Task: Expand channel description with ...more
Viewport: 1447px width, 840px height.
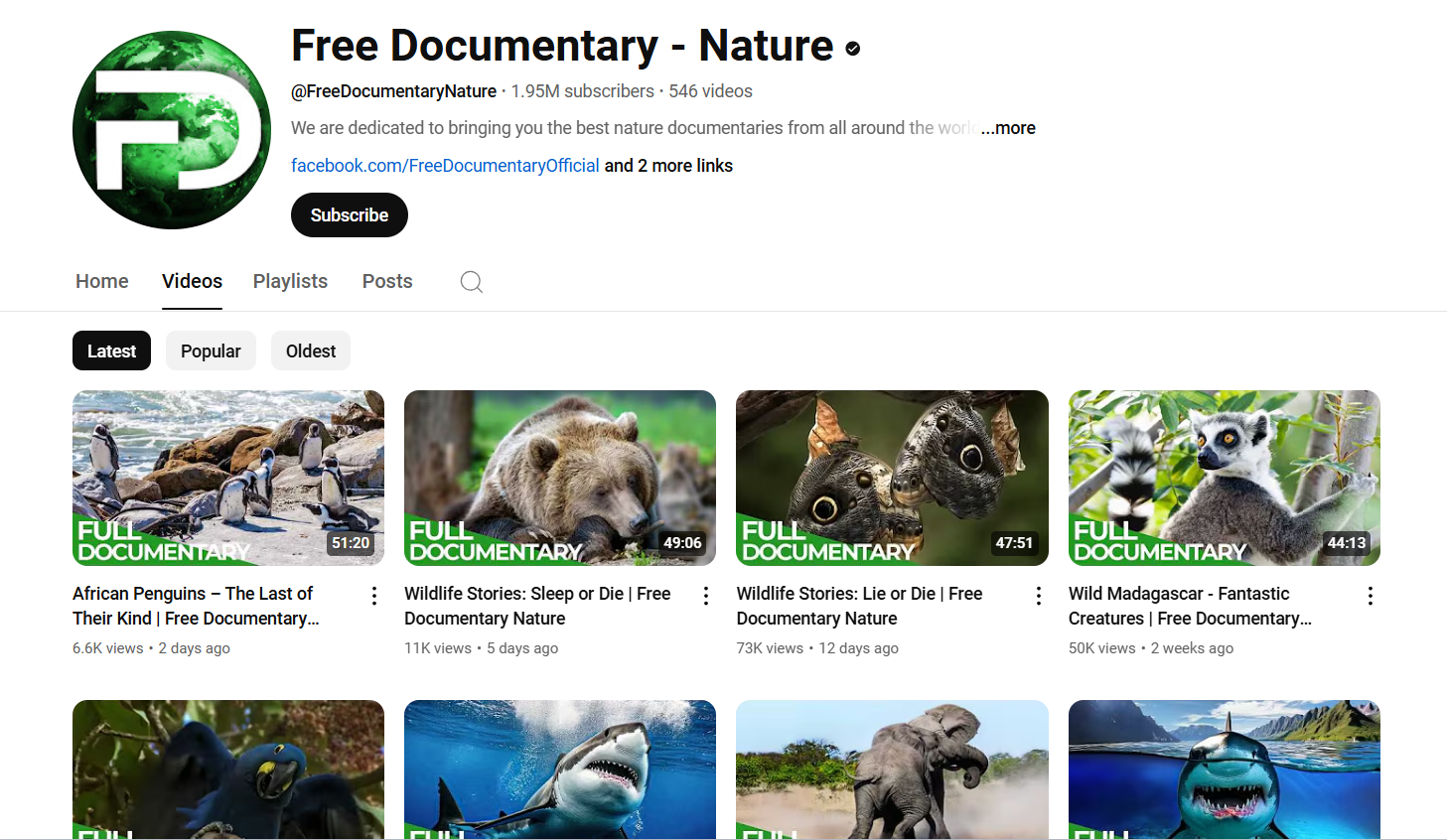Action: tap(1008, 128)
